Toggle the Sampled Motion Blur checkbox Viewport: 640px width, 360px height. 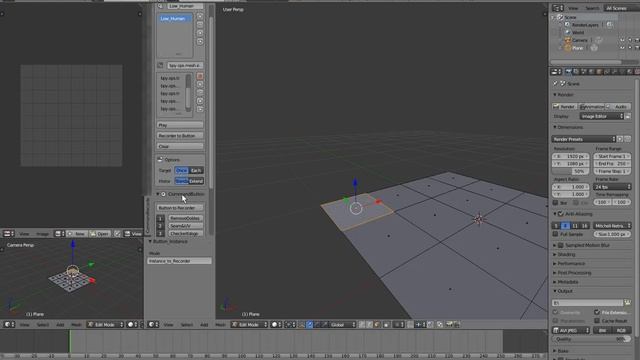[560, 245]
